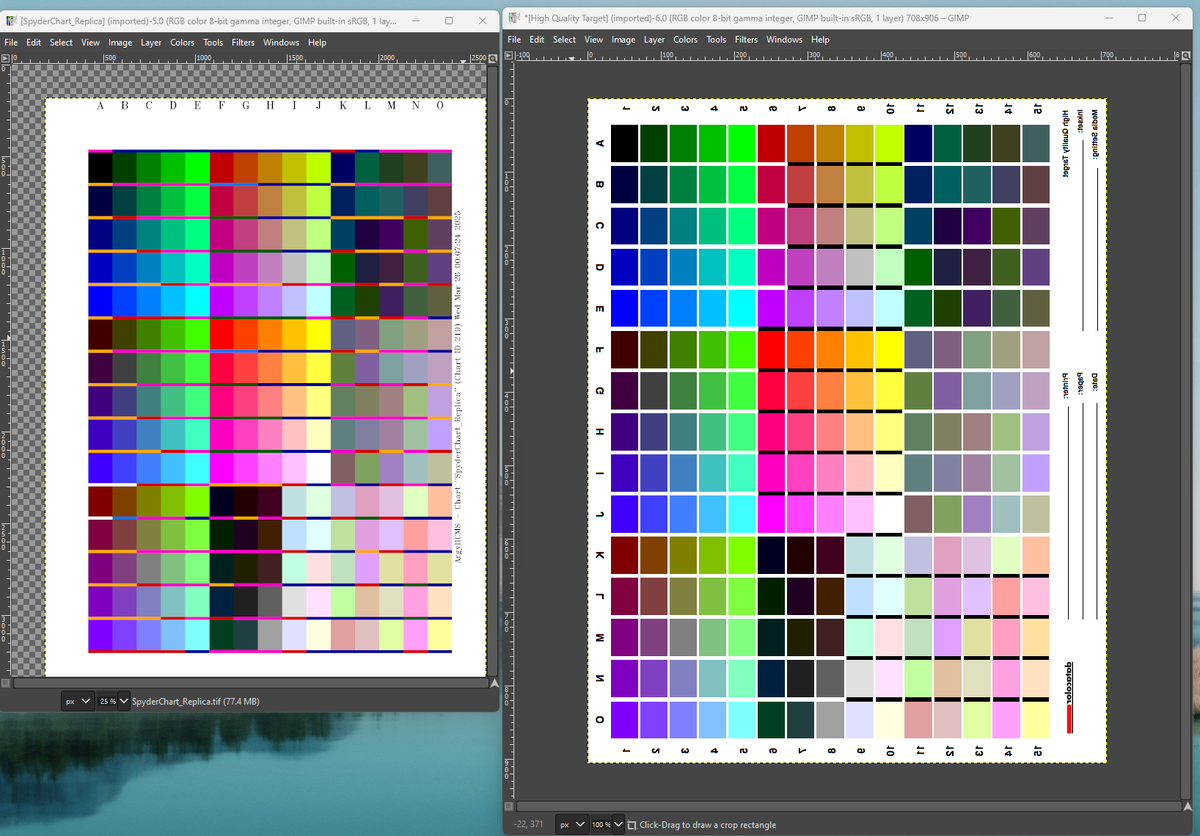Expand the 25% zoom dropdown arrow
Image resolution: width=1200 pixels, height=836 pixels.
(x=124, y=702)
